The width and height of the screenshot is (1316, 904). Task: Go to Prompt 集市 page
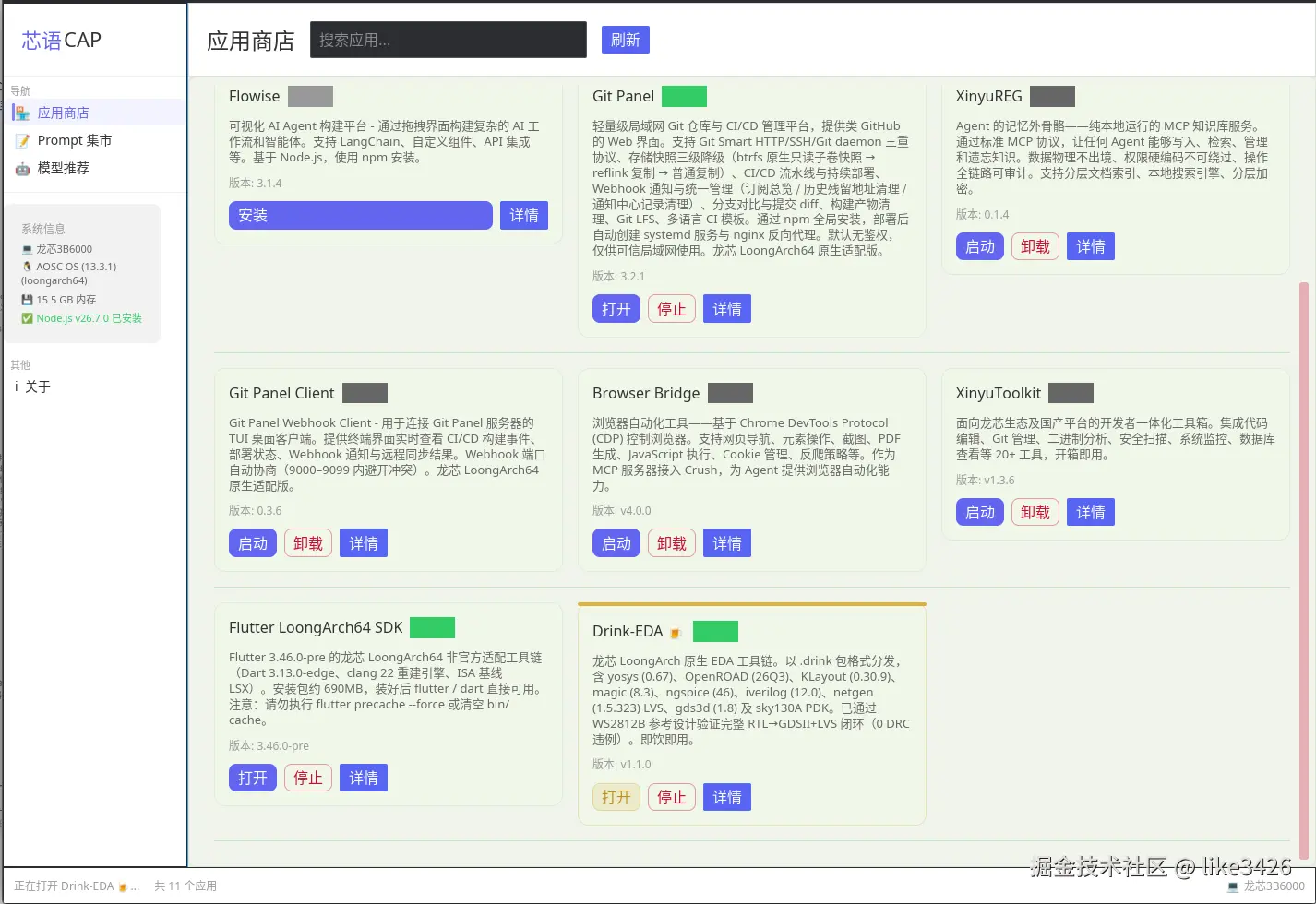(96, 140)
